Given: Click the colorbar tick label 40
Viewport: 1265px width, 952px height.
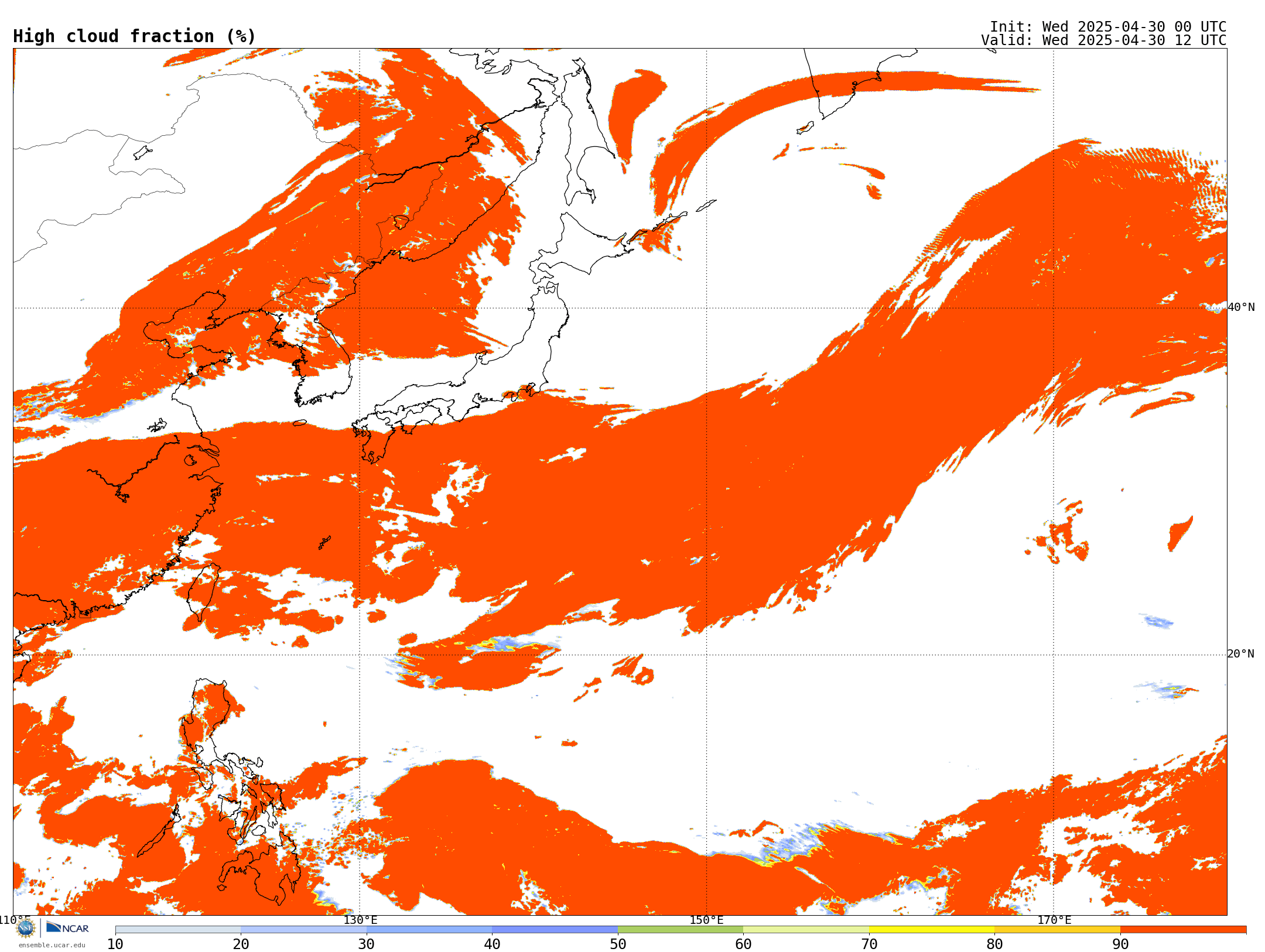Looking at the screenshot, I should (492, 944).
